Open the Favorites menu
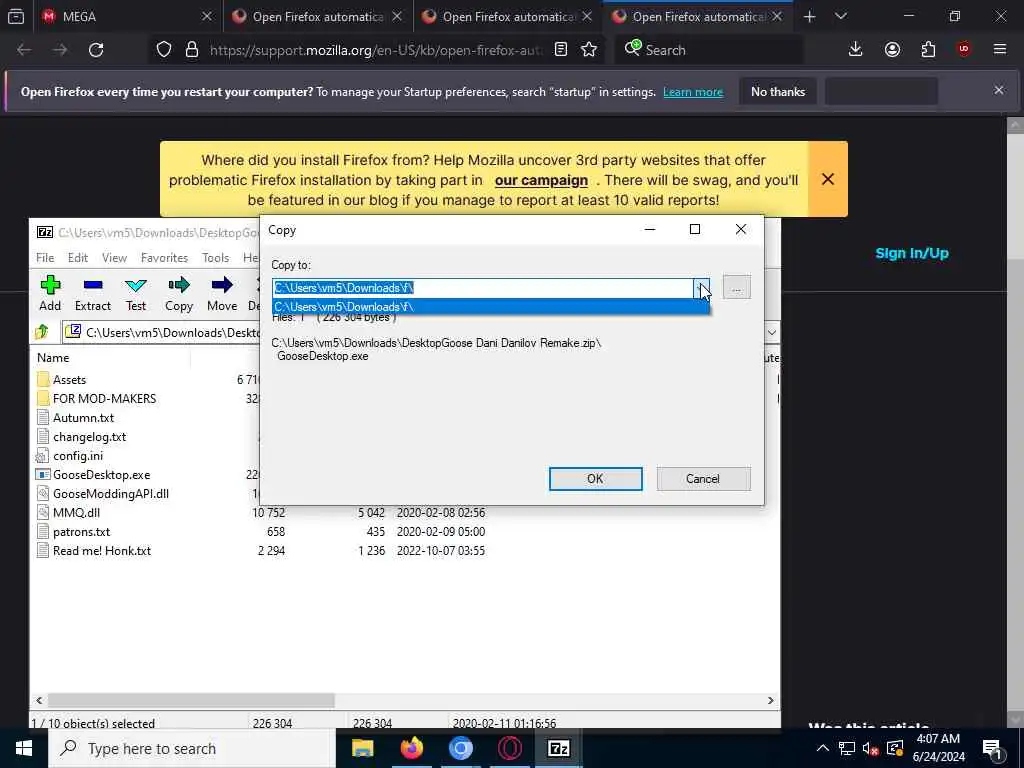This screenshot has width=1024, height=768. tap(165, 258)
